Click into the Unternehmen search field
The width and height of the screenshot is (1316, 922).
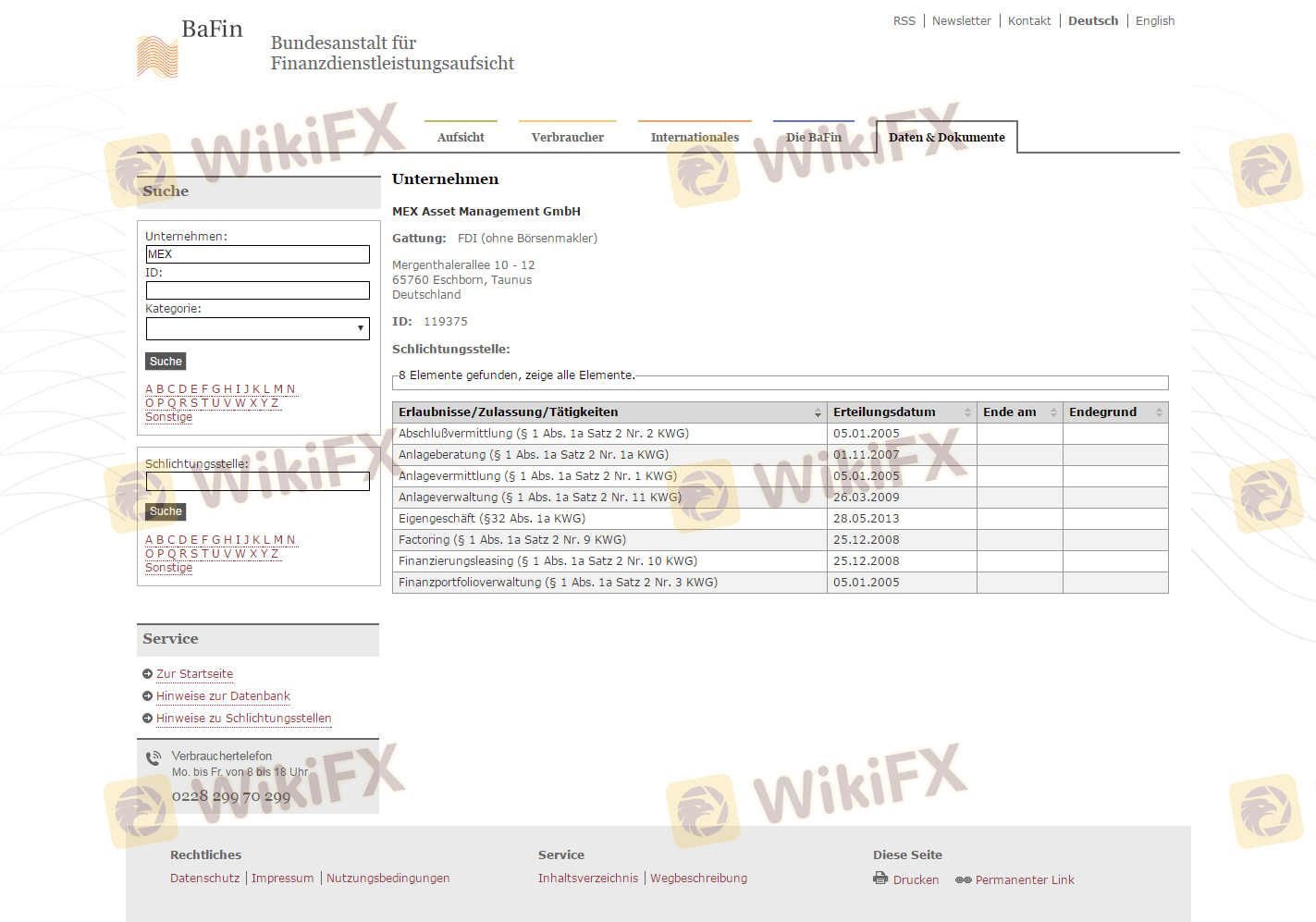258,254
